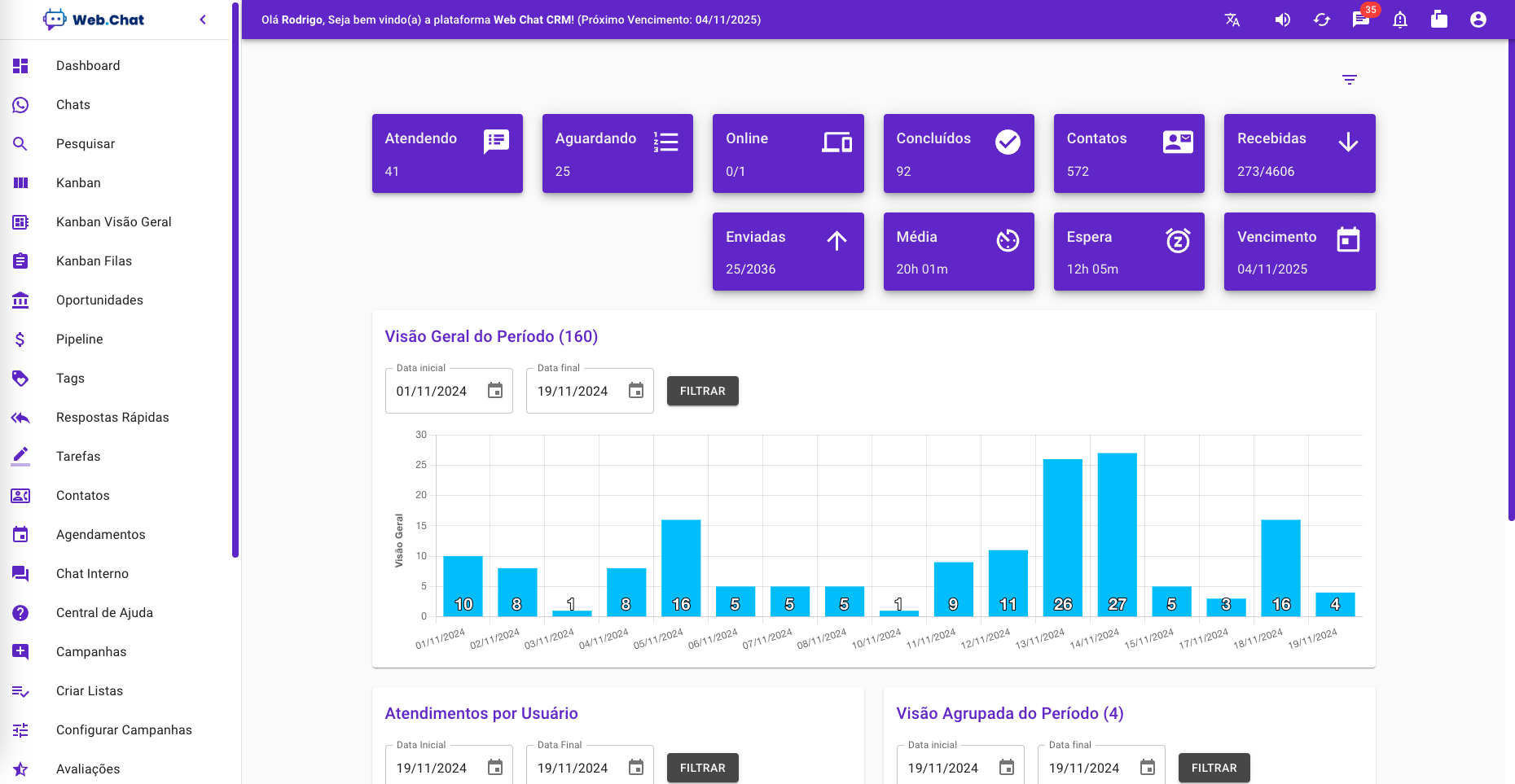The height and width of the screenshot is (784, 1515).
Task: Open calendar for Data final in Visão Agrupada
Action: point(1148,767)
